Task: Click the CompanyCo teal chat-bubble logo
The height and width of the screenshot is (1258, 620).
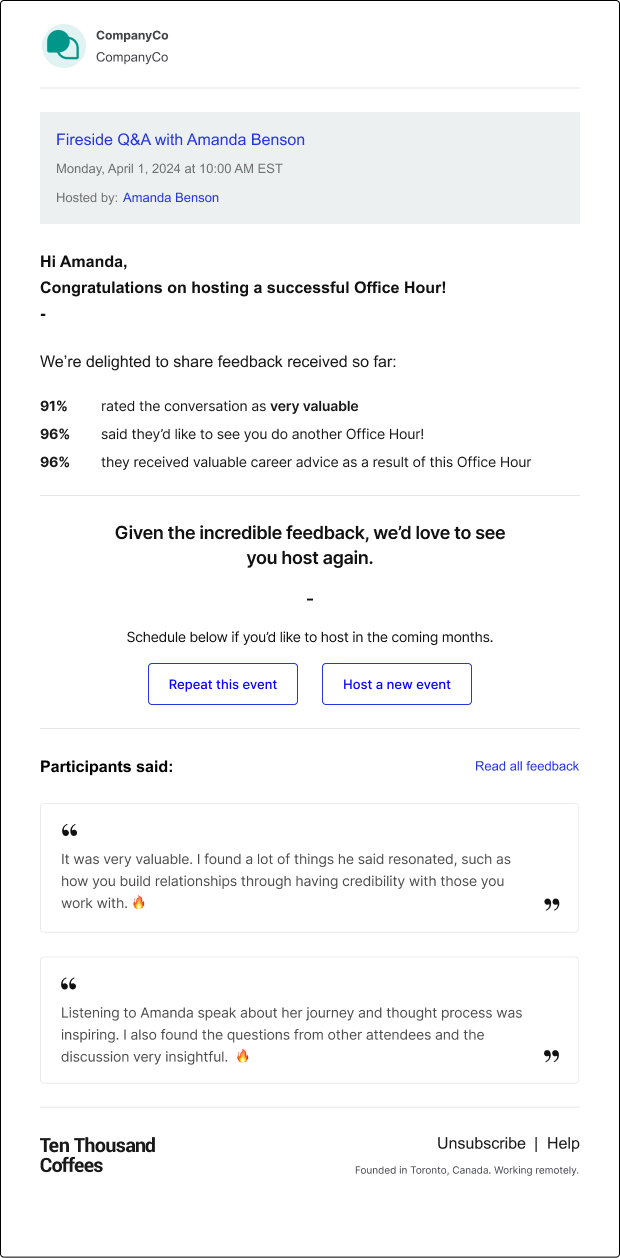Action: (x=64, y=46)
